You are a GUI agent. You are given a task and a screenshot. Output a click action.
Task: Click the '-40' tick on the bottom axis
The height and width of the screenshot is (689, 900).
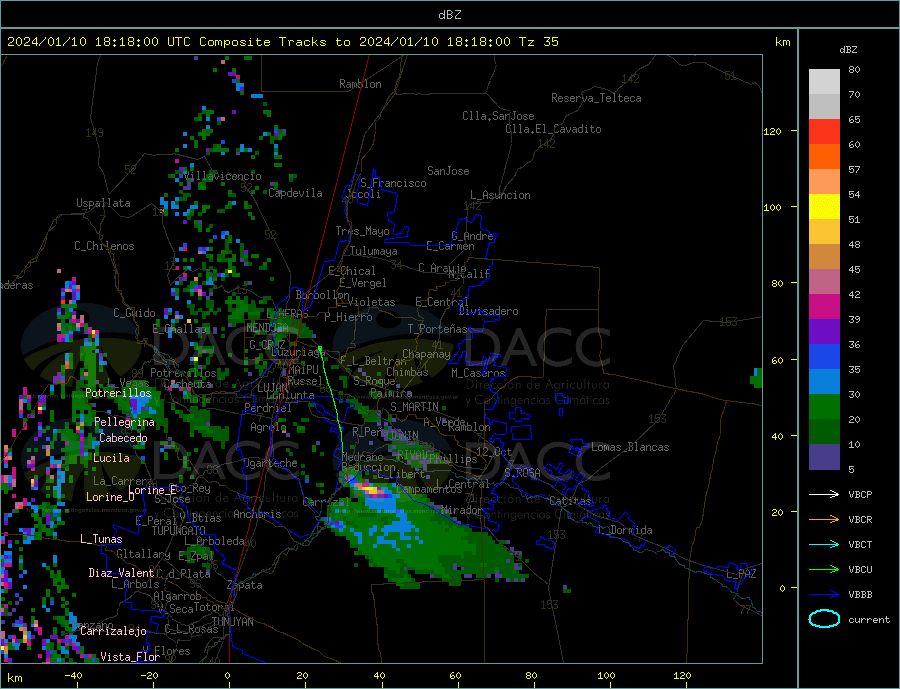pyautogui.click(x=73, y=676)
